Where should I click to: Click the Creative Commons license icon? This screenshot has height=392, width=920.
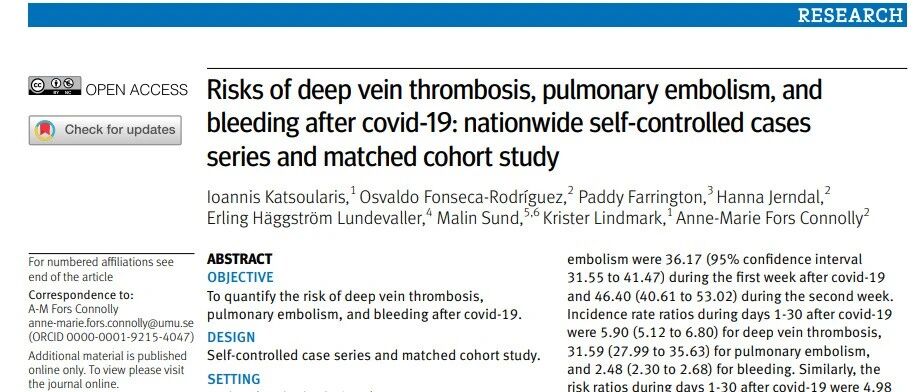[x=55, y=86]
